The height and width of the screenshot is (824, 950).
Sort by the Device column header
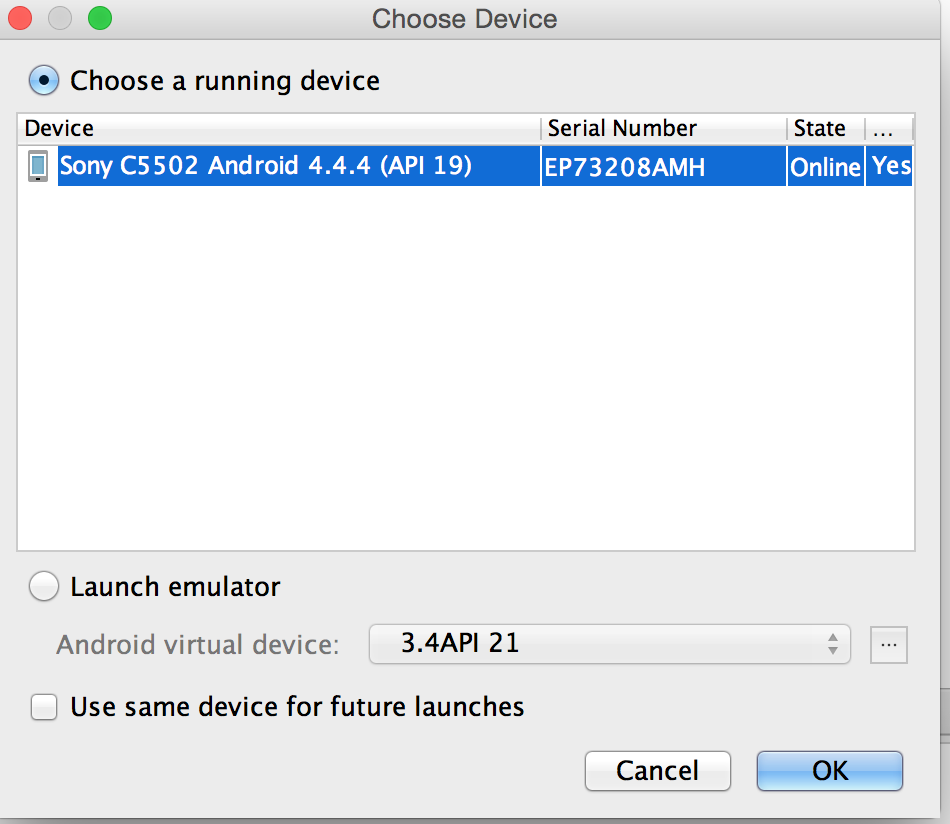tap(278, 128)
